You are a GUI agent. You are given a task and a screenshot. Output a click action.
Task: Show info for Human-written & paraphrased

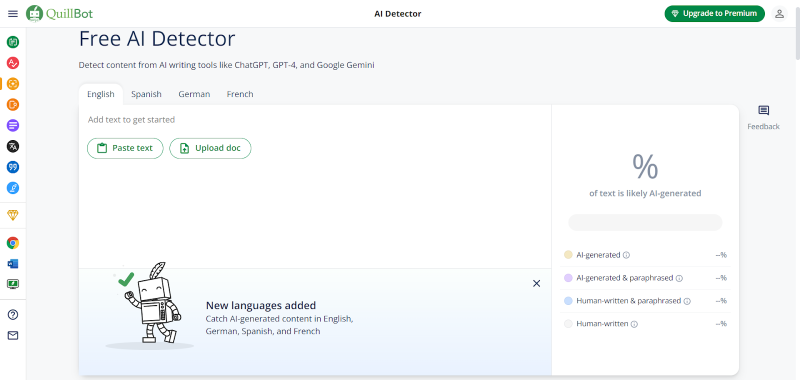(x=687, y=301)
